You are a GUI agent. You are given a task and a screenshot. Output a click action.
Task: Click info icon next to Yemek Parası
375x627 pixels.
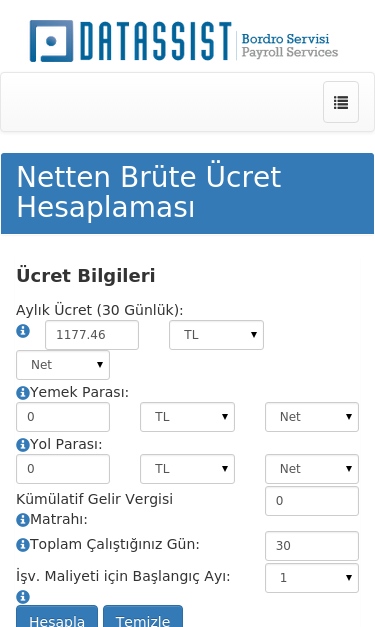[23, 393]
